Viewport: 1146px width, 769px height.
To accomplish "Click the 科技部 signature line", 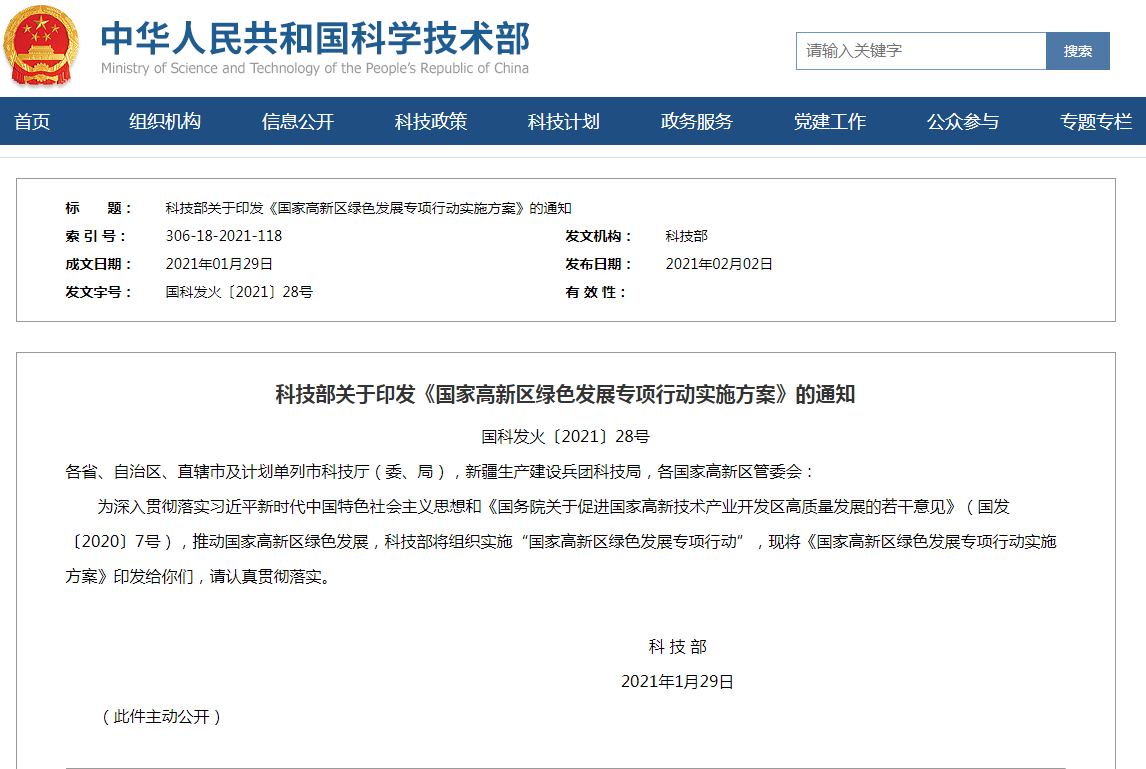I will 677,647.
